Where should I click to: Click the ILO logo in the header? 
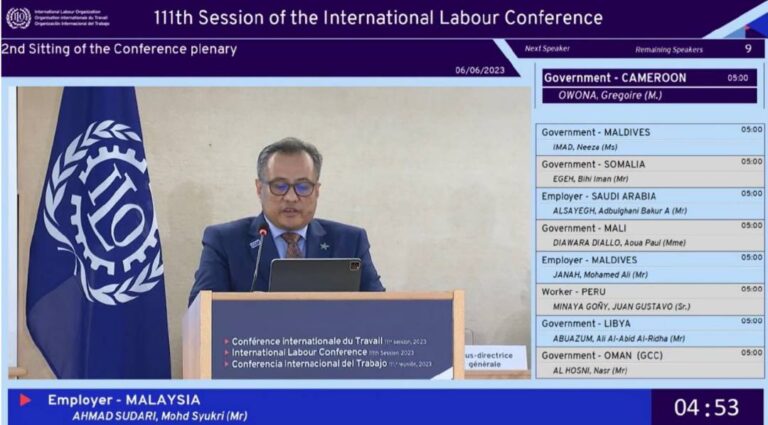18,18
